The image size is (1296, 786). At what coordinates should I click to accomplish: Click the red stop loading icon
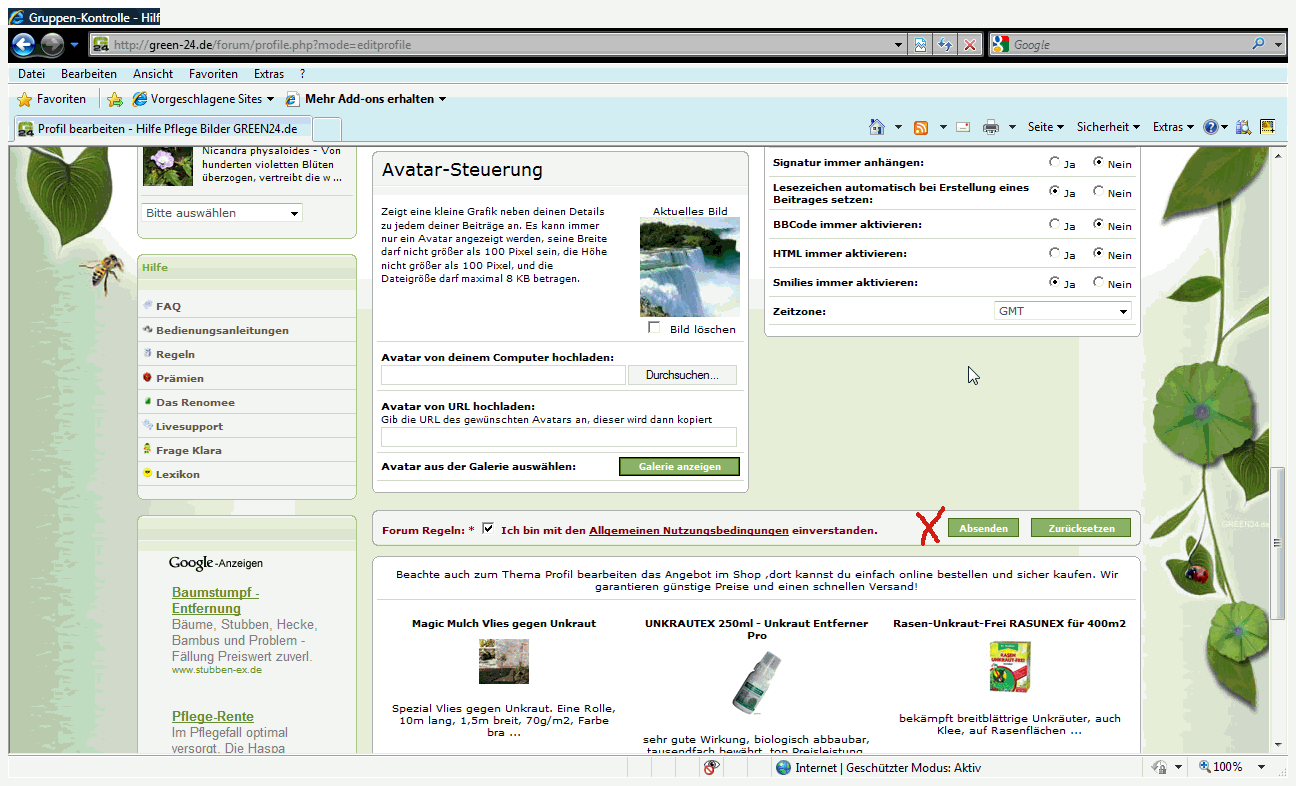click(x=969, y=45)
